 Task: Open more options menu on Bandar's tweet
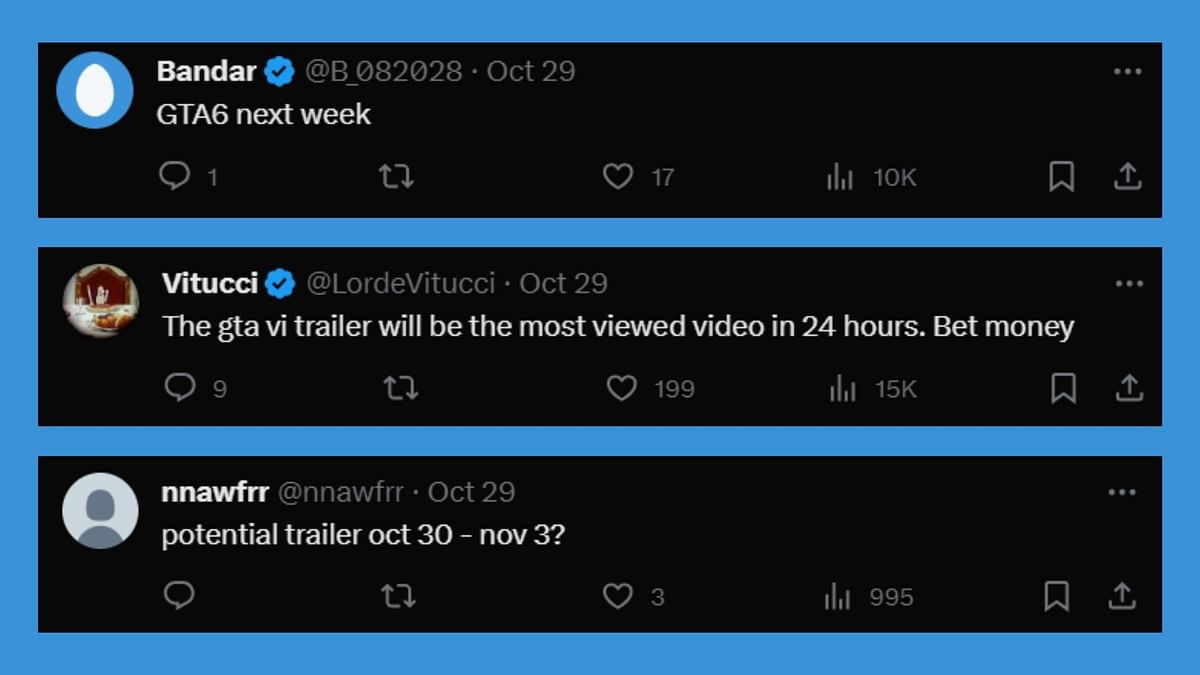[x=1127, y=72]
